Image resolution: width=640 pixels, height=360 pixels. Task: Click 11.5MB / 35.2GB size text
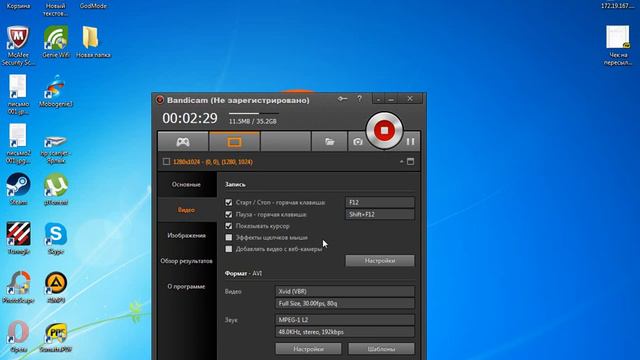coord(253,121)
